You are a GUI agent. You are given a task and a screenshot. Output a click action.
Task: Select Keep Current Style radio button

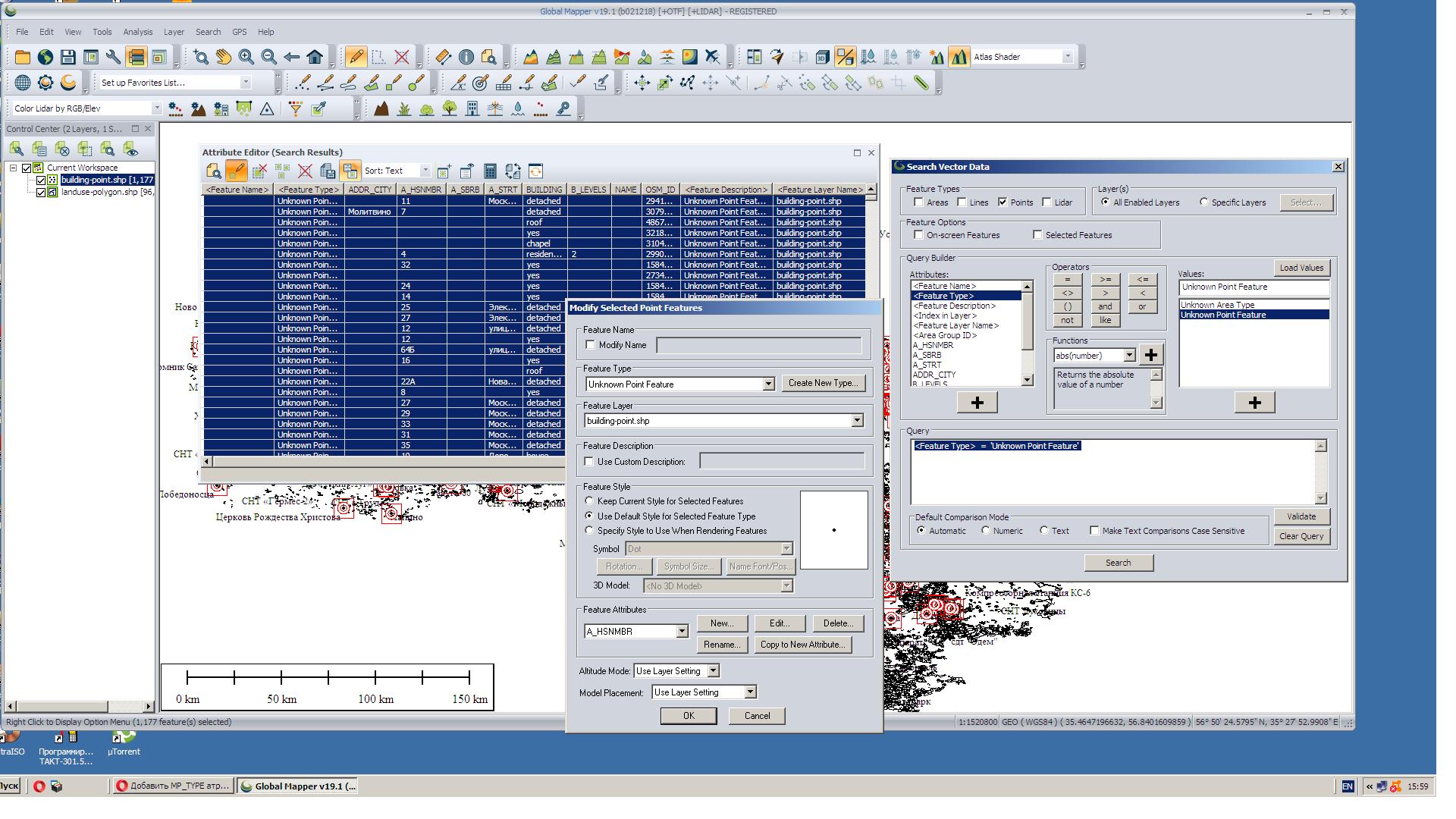(589, 501)
